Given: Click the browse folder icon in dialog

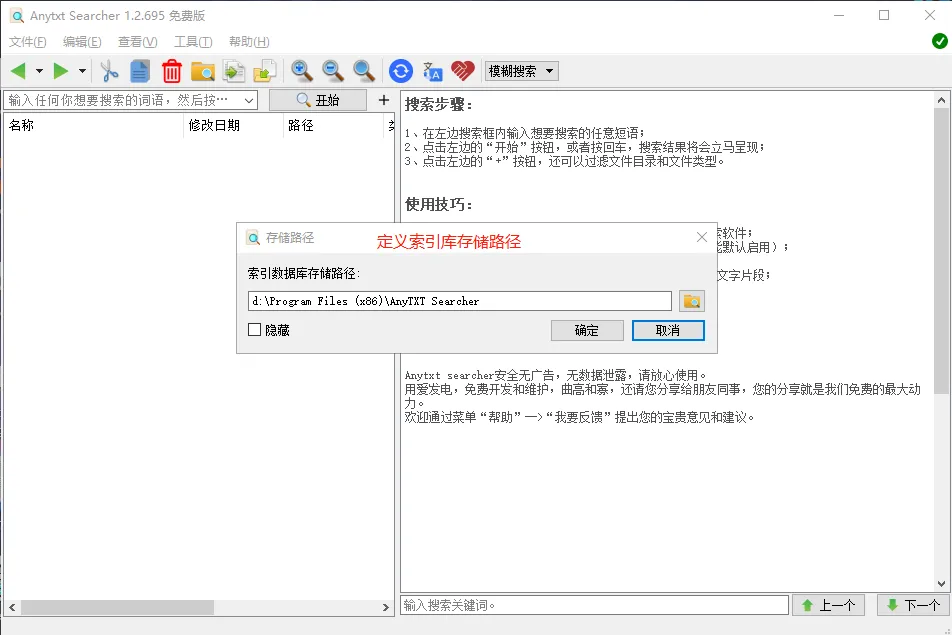Looking at the screenshot, I should point(692,301).
